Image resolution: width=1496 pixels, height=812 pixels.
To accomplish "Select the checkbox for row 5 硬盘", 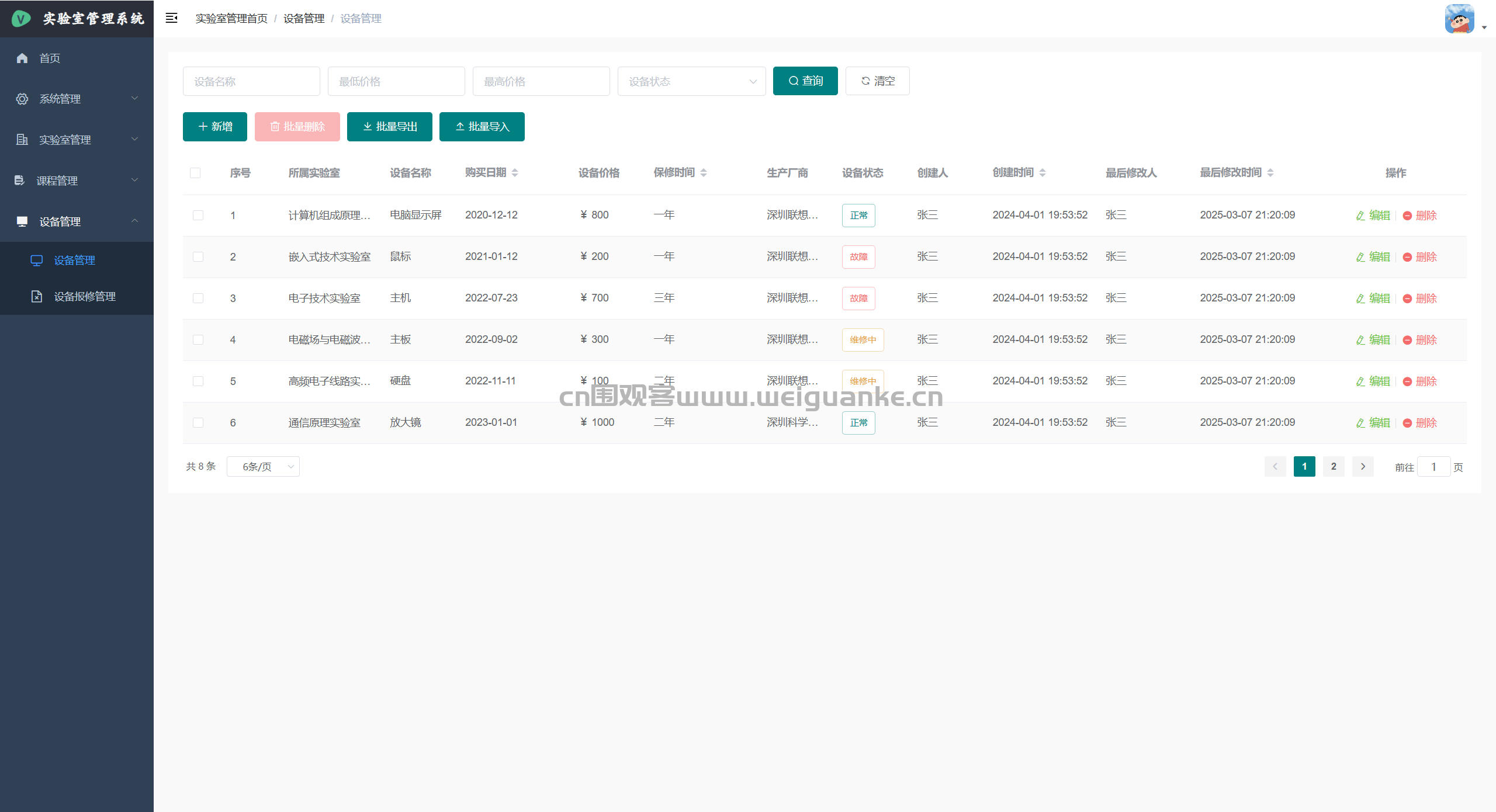I will tap(198, 381).
